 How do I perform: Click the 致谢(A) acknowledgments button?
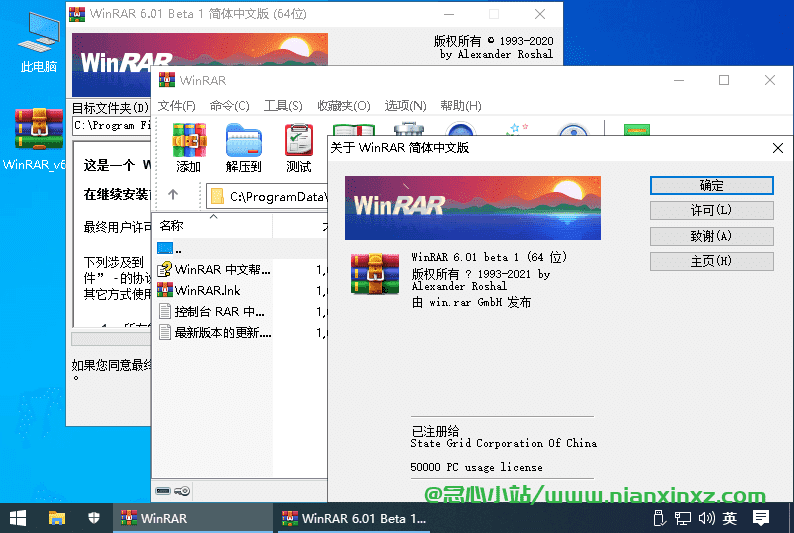(x=711, y=236)
